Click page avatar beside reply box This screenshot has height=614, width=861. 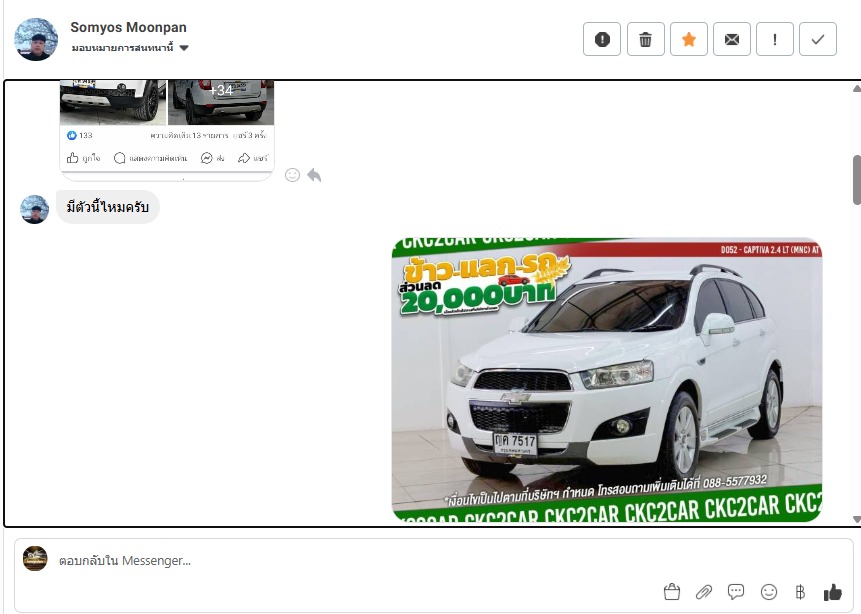35,559
